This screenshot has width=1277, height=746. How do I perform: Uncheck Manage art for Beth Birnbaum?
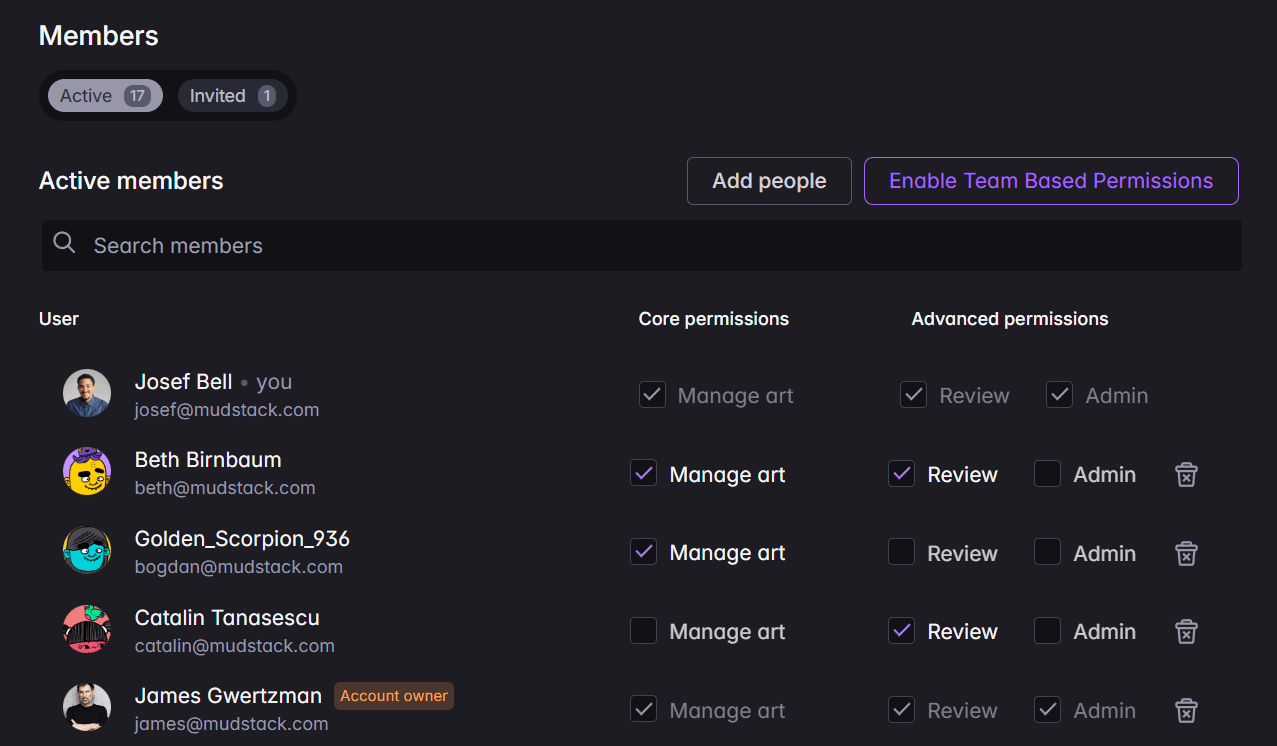(643, 473)
